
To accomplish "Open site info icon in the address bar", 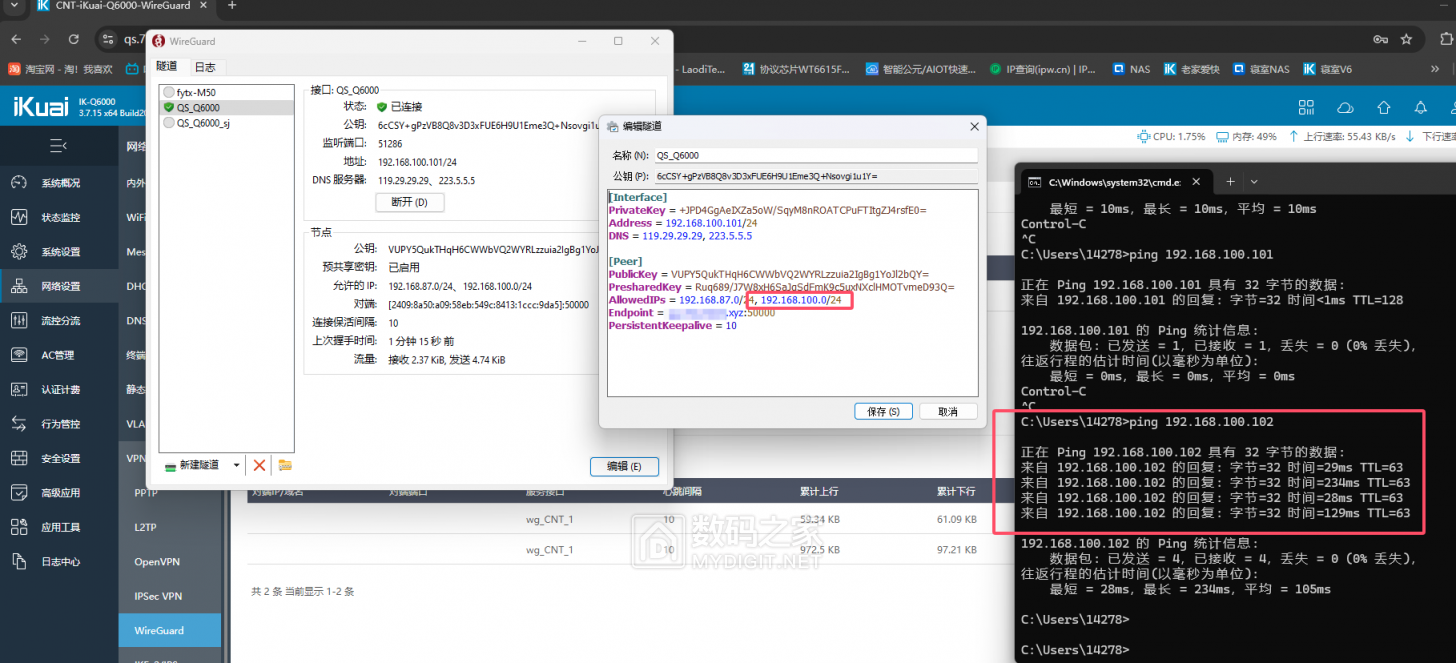I will tap(109, 39).
